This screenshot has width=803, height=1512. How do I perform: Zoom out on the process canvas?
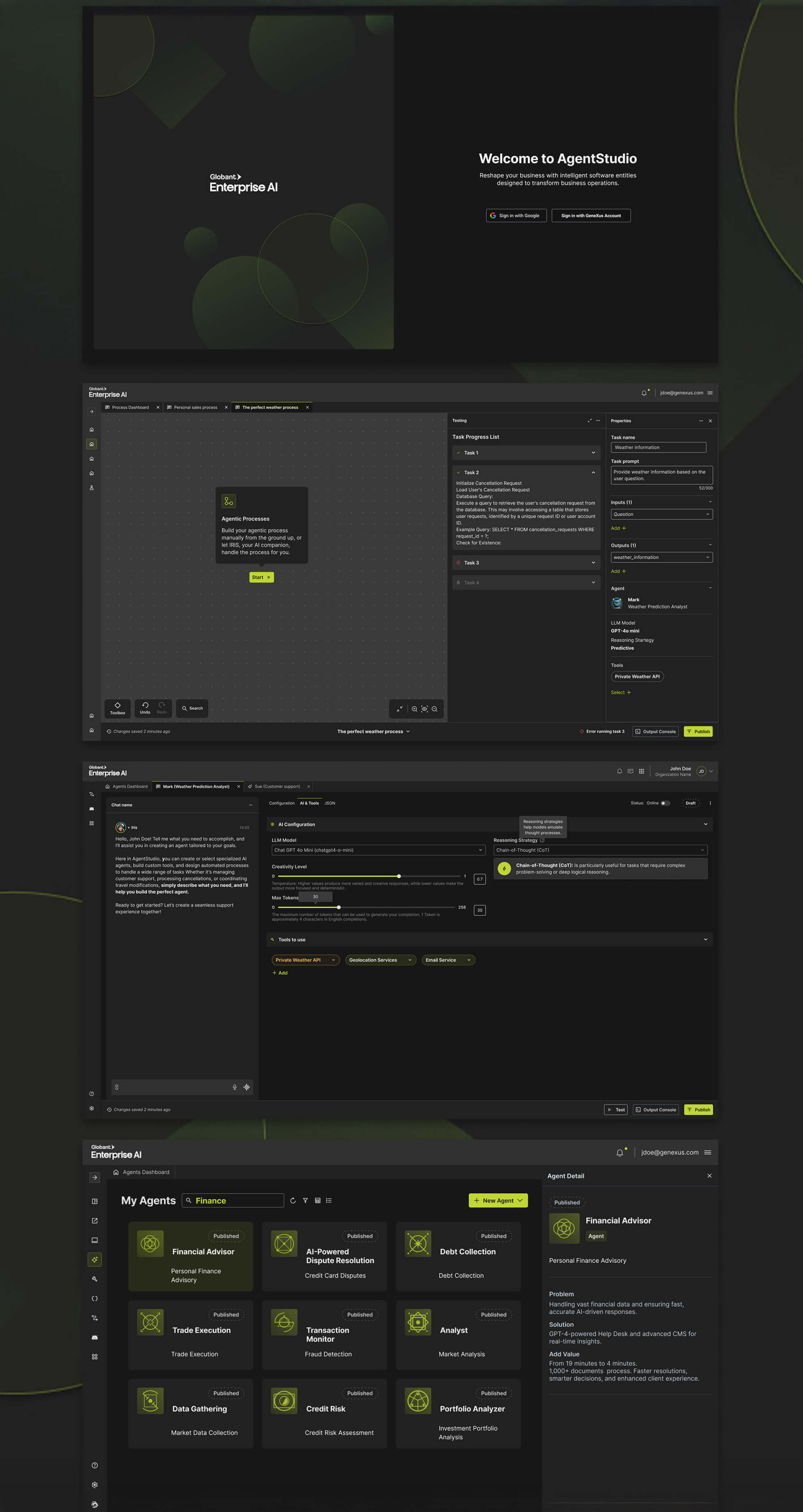(x=434, y=709)
